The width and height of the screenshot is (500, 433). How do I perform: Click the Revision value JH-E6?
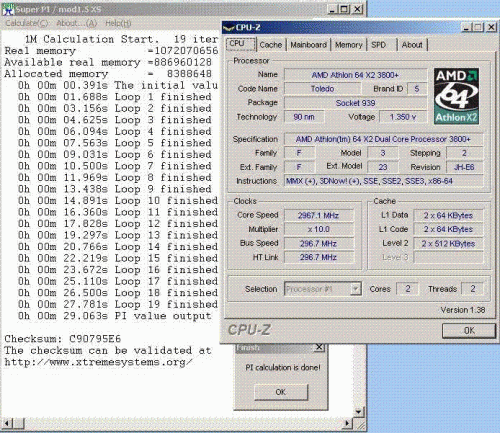point(464,167)
